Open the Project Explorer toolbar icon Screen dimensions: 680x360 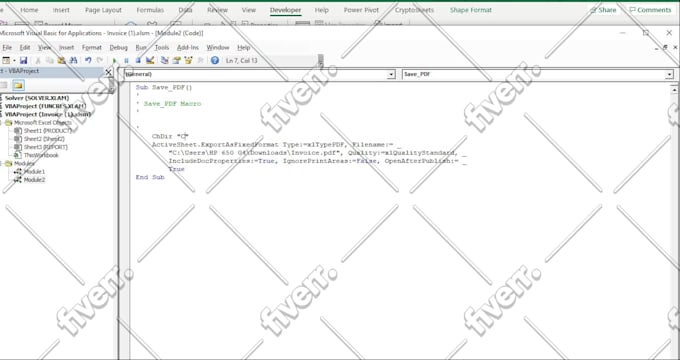pyautogui.click(x=165, y=60)
